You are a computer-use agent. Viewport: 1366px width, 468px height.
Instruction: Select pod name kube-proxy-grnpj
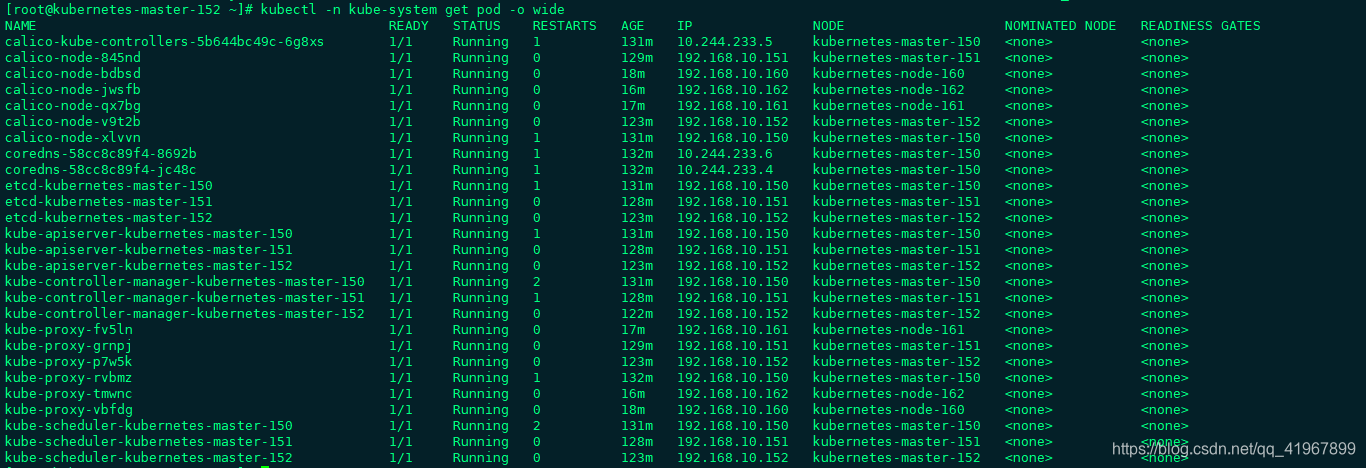click(69, 345)
